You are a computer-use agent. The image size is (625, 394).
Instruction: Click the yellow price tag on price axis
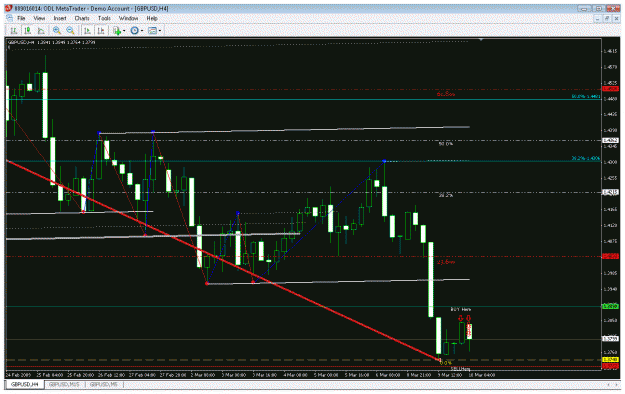pos(610,360)
